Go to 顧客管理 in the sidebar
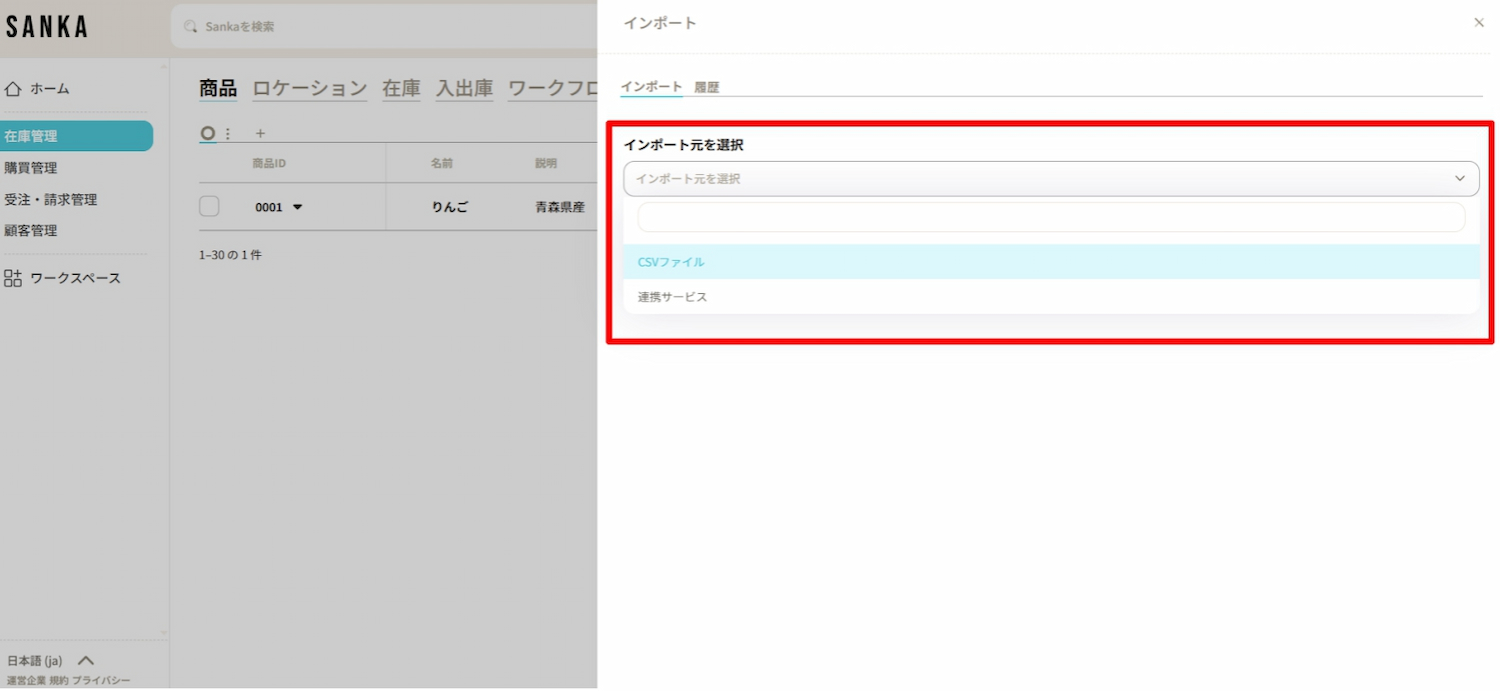The width and height of the screenshot is (1500, 691). click(31, 230)
